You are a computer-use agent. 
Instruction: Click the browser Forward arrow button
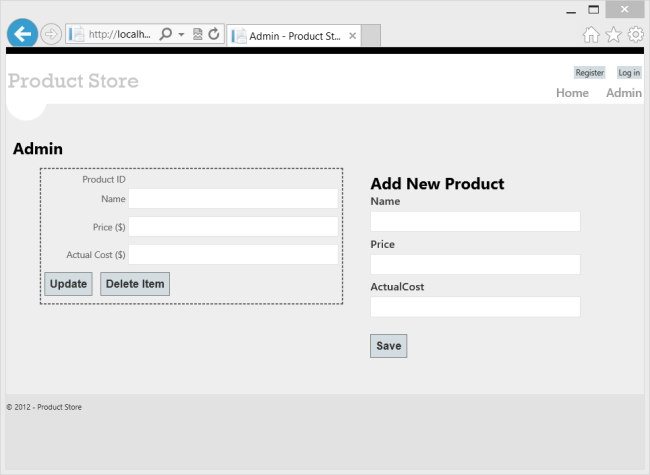(x=51, y=34)
